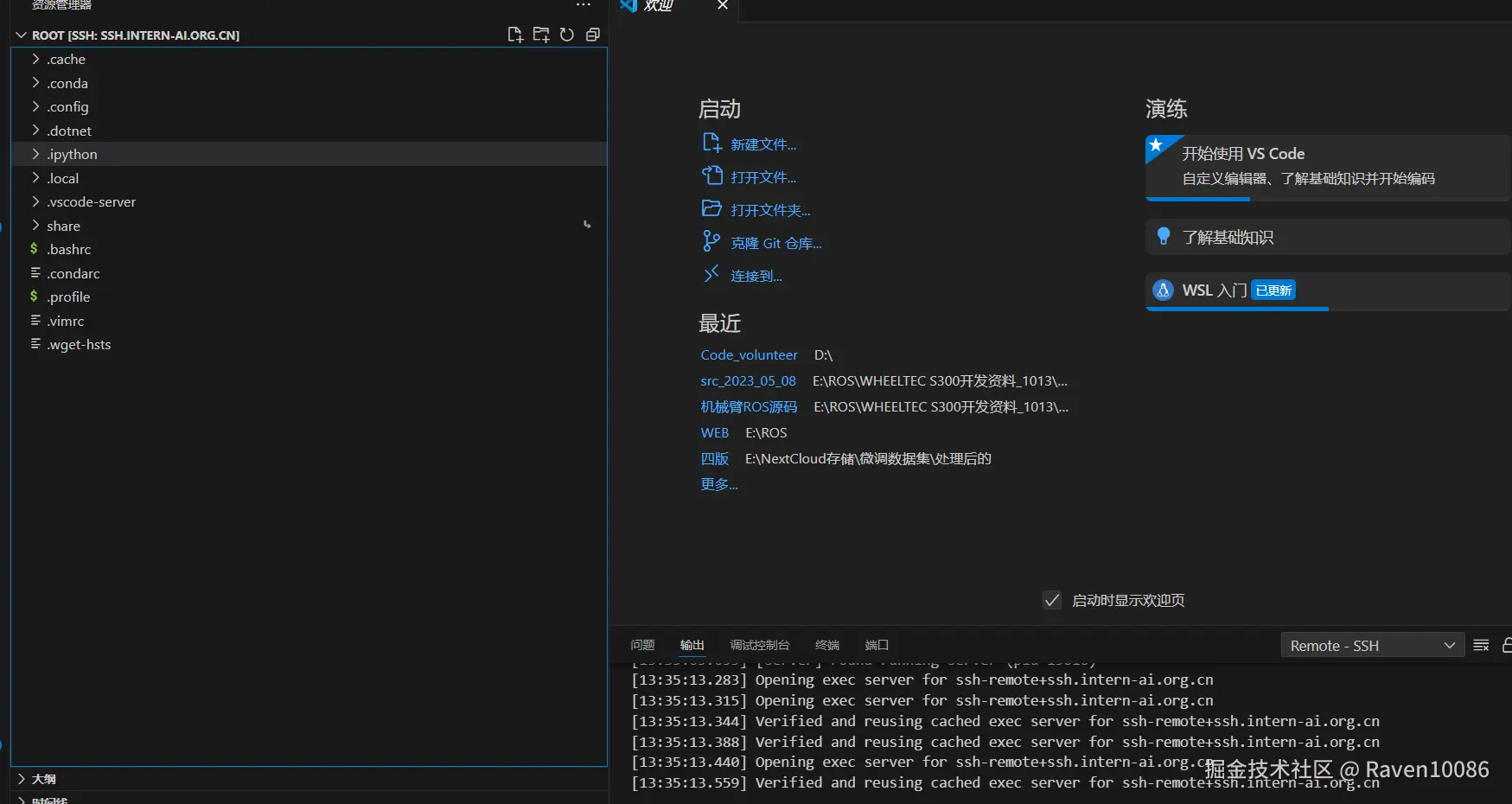Click the remote connect icon under Start
Screen dimensions: 1512x804
point(711,274)
